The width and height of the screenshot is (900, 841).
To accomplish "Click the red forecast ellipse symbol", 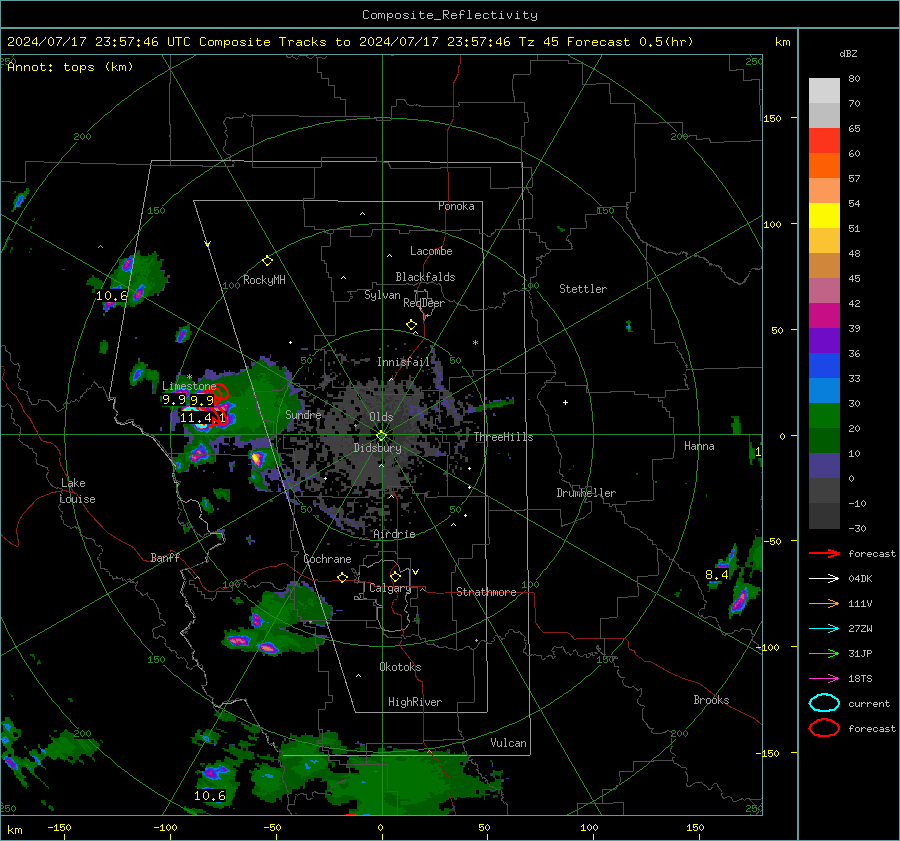I will pyautogui.click(x=824, y=728).
